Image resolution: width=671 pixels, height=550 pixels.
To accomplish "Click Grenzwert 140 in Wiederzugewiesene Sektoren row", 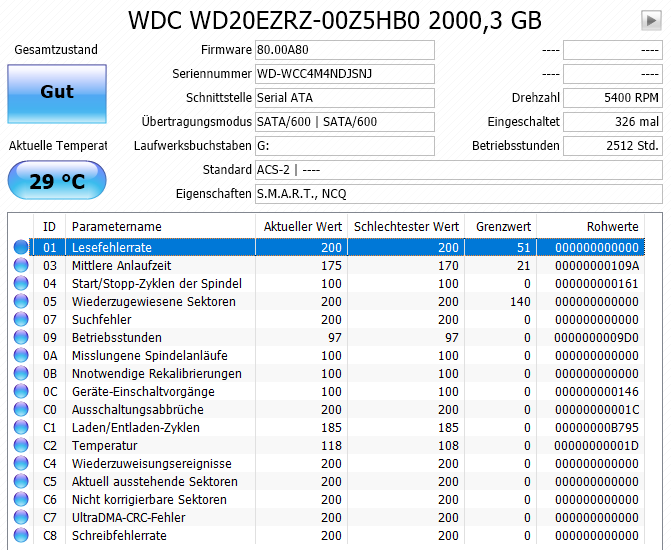I will point(520,301).
